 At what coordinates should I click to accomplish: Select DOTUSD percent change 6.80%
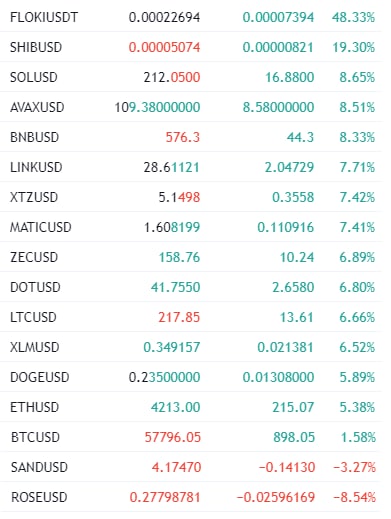pyautogui.click(x=357, y=287)
